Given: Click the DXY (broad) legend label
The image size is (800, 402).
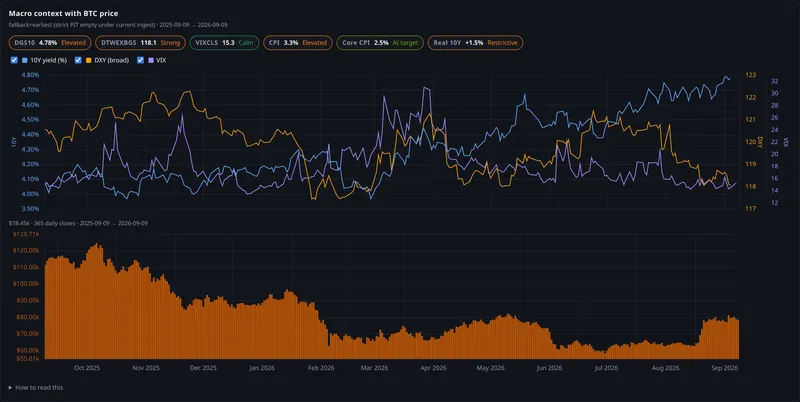Looking at the screenshot, I should click(x=112, y=60).
